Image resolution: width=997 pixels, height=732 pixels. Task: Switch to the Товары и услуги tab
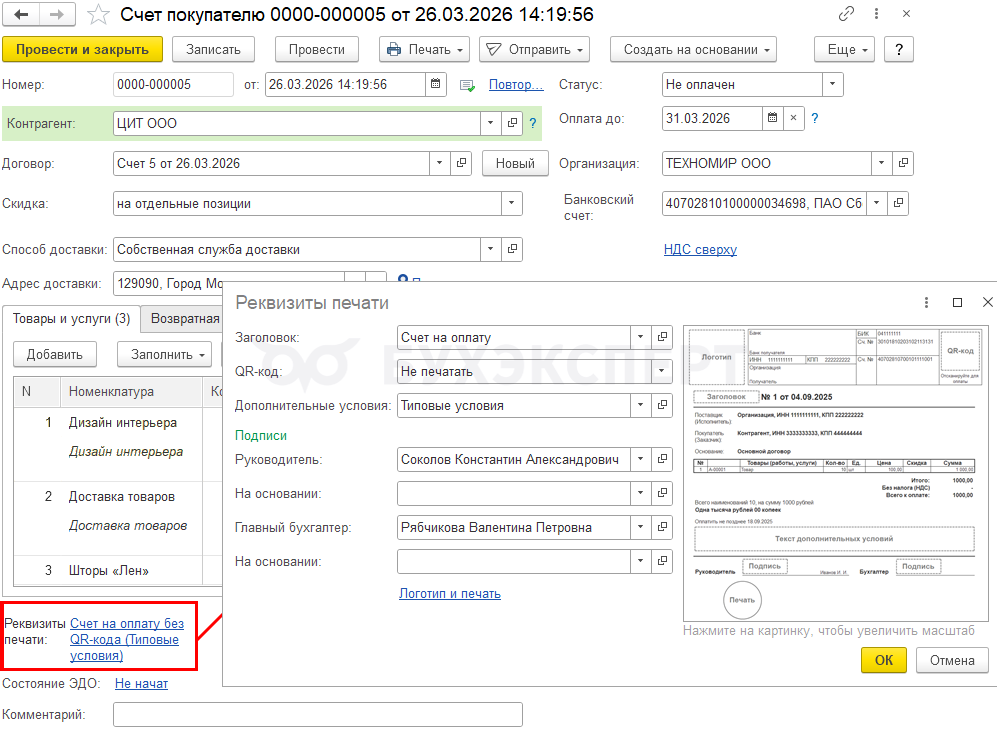click(71, 319)
